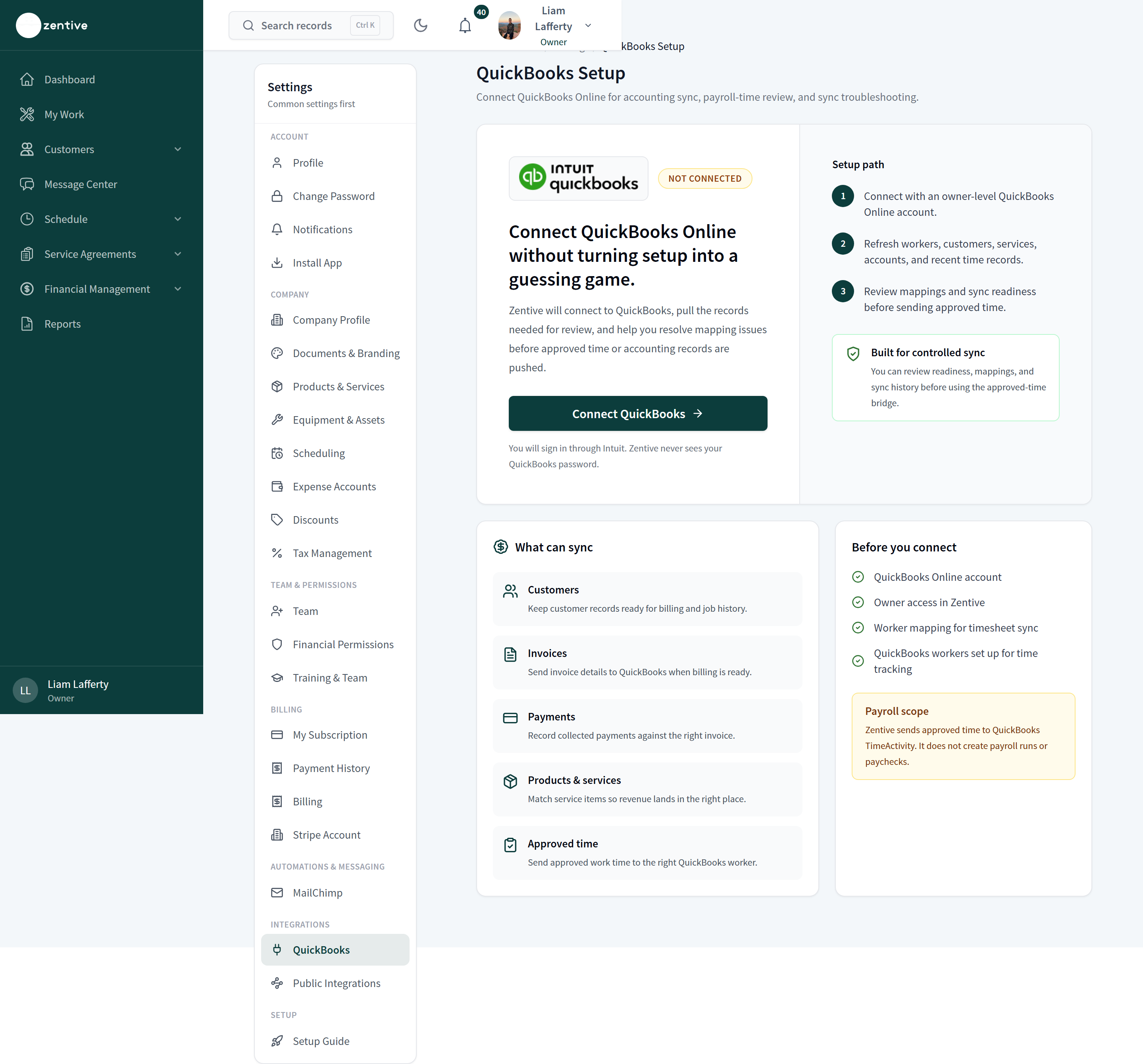Image resolution: width=1143 pixels, height=1064 pixels.
Task: Open notifications bell in header
Action: pyautogui.click(x=465, y=25)
